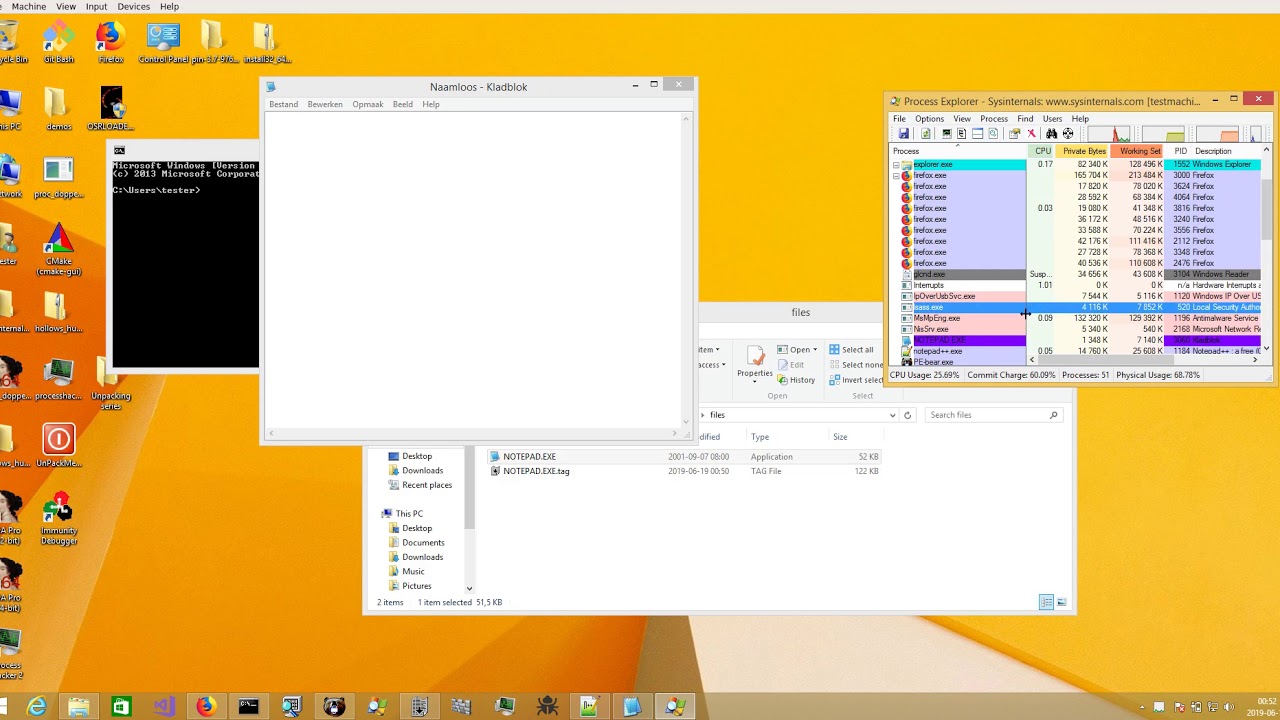The height and width of the screenshot is (720, 1280).
Task: Click the refresh button beside files address bar
Action: tap(908, 415)
